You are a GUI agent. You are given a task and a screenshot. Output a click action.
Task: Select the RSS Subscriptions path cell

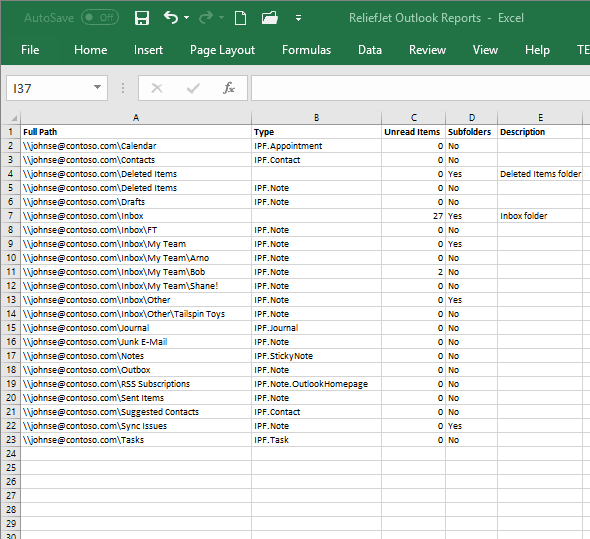point(136,384)
